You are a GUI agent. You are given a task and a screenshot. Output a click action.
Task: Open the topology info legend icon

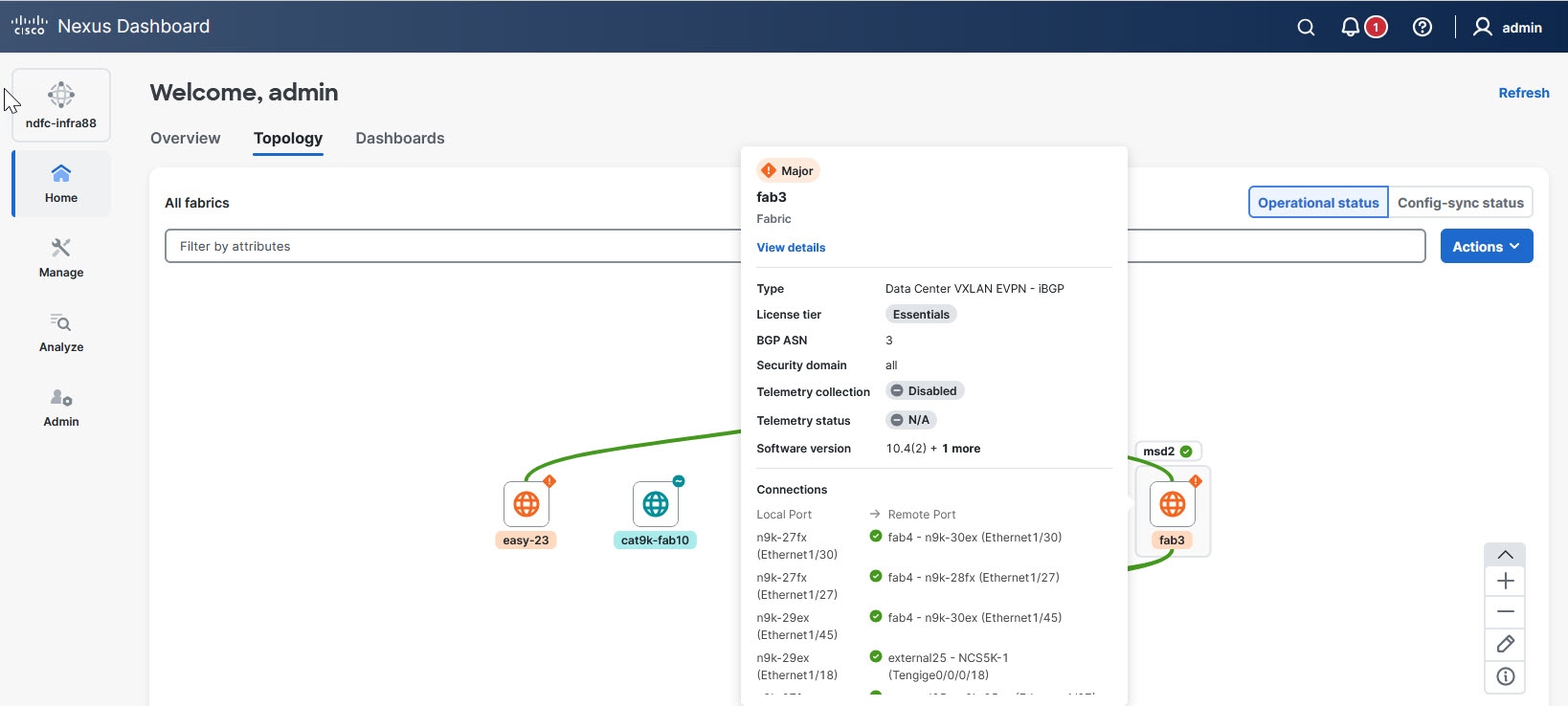(x=1505, y=676)
